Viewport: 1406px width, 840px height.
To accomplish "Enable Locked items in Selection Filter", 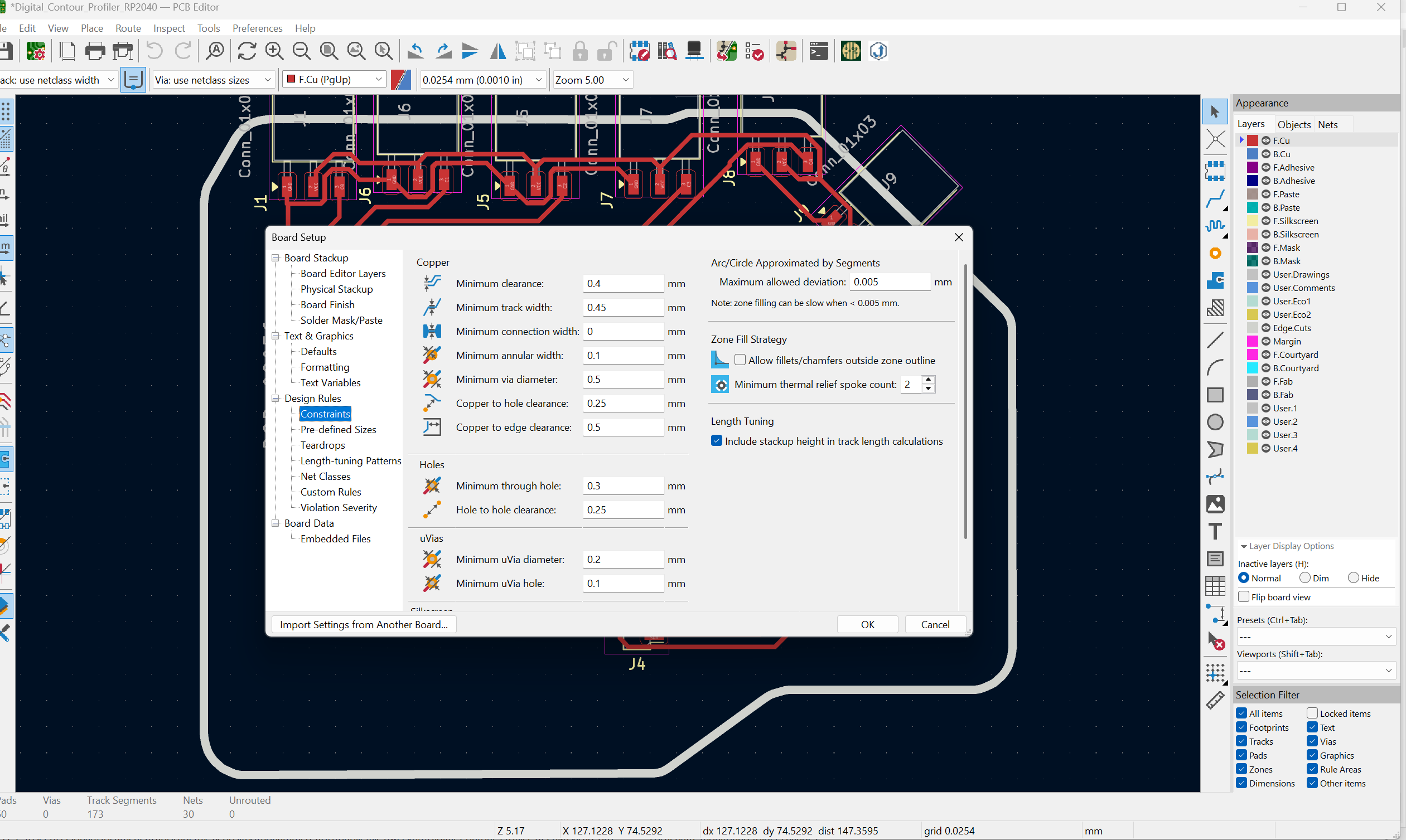I will (x=1312, y=713).
